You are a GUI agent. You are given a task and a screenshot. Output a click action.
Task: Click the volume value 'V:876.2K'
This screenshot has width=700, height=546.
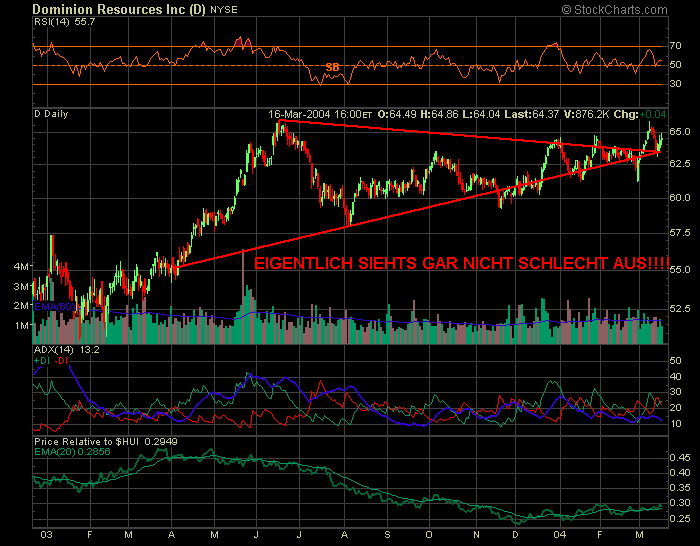(x=586, y=114)
